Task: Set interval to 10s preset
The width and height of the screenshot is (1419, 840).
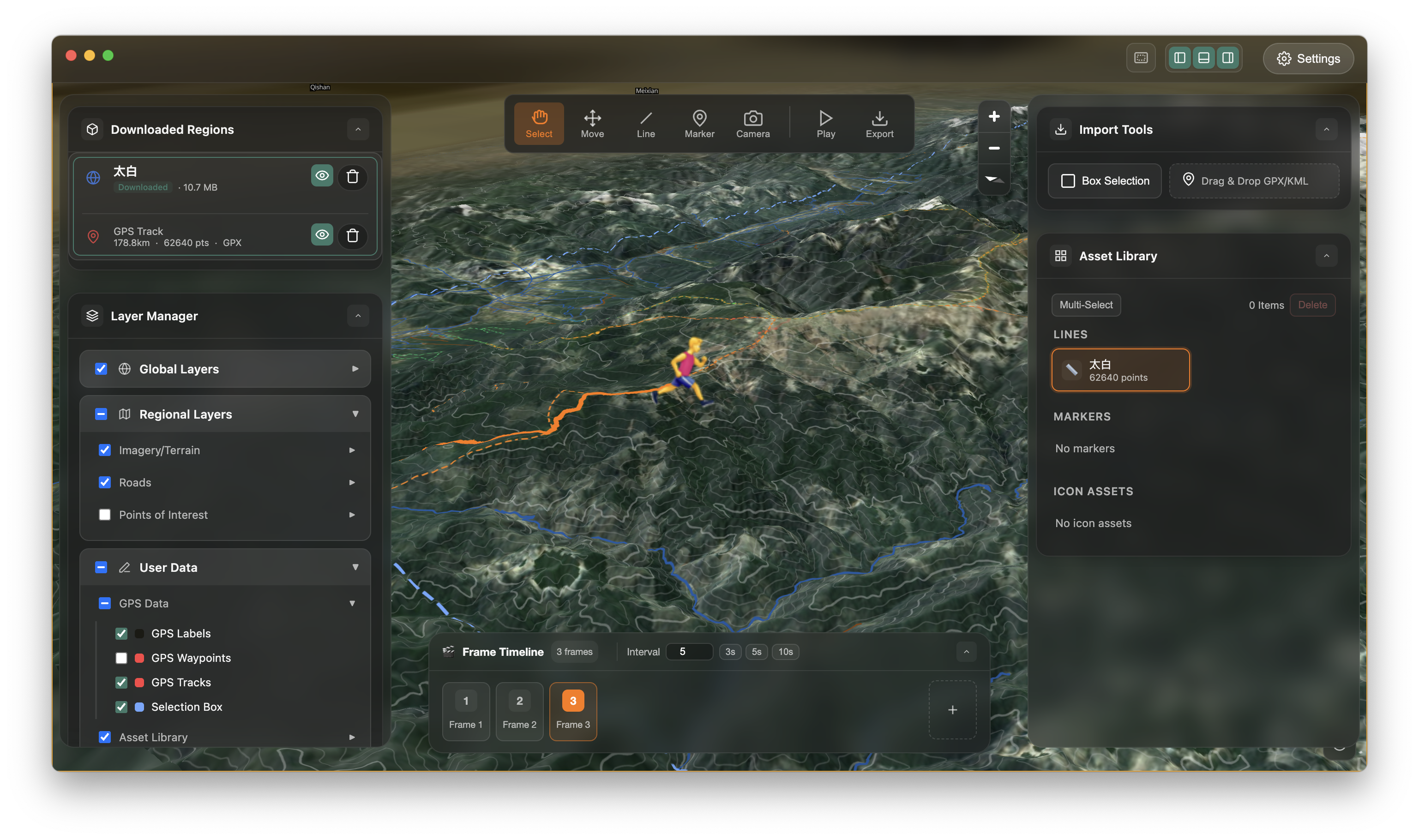Action: [x=785, y=652]
